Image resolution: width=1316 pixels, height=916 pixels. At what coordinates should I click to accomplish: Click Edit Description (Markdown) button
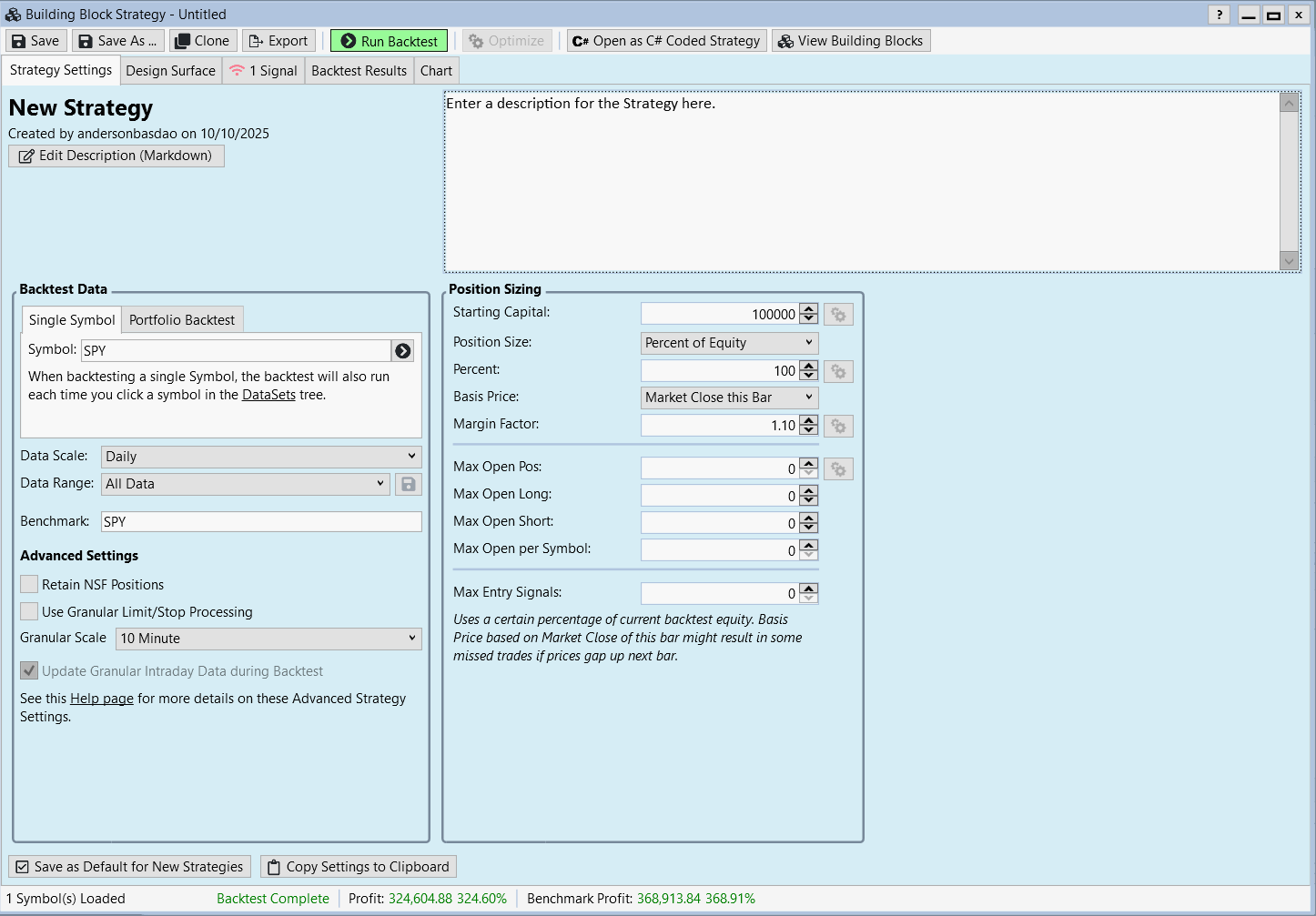(116, 156)
